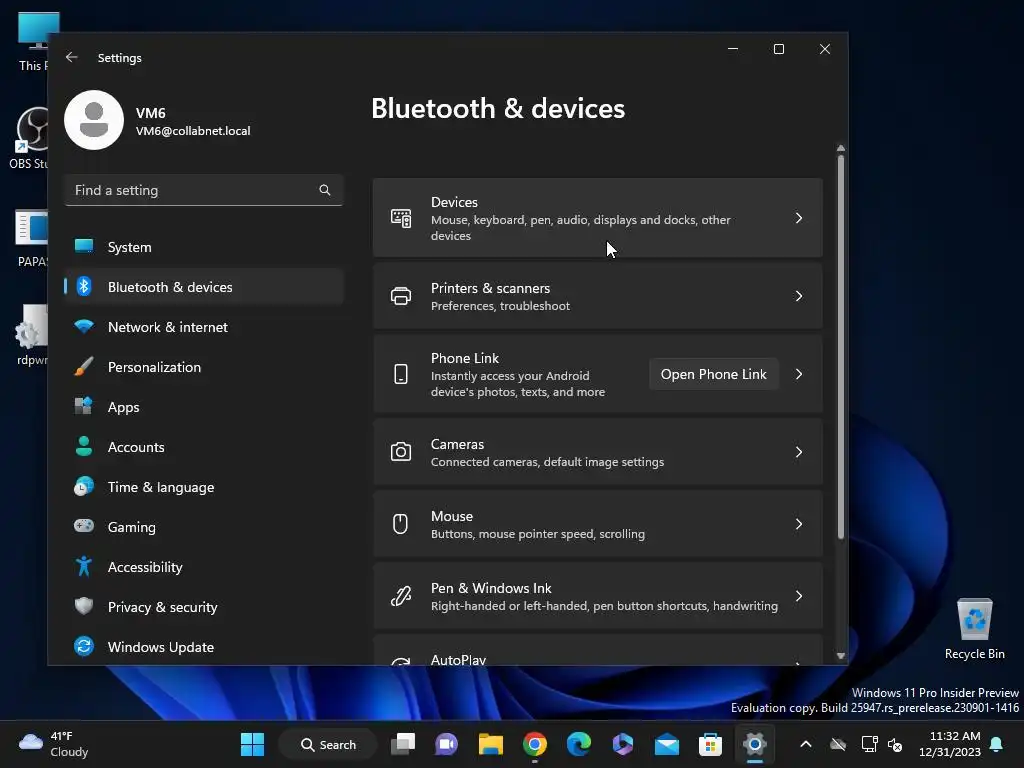Click the Windows Update refresh icon
Viewport: 1024px width, 768px height.
tap(84, 646)
